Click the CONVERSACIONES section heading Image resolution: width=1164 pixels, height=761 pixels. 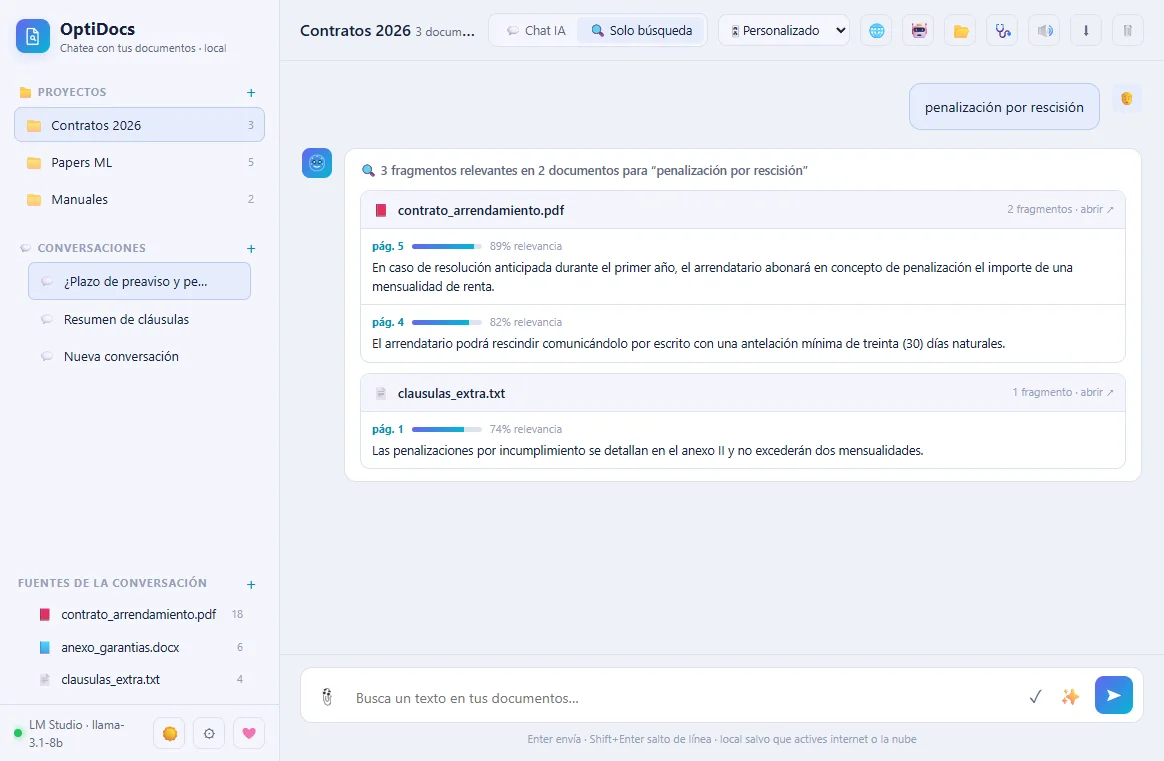pyautogui.click(x=91, y=248)
